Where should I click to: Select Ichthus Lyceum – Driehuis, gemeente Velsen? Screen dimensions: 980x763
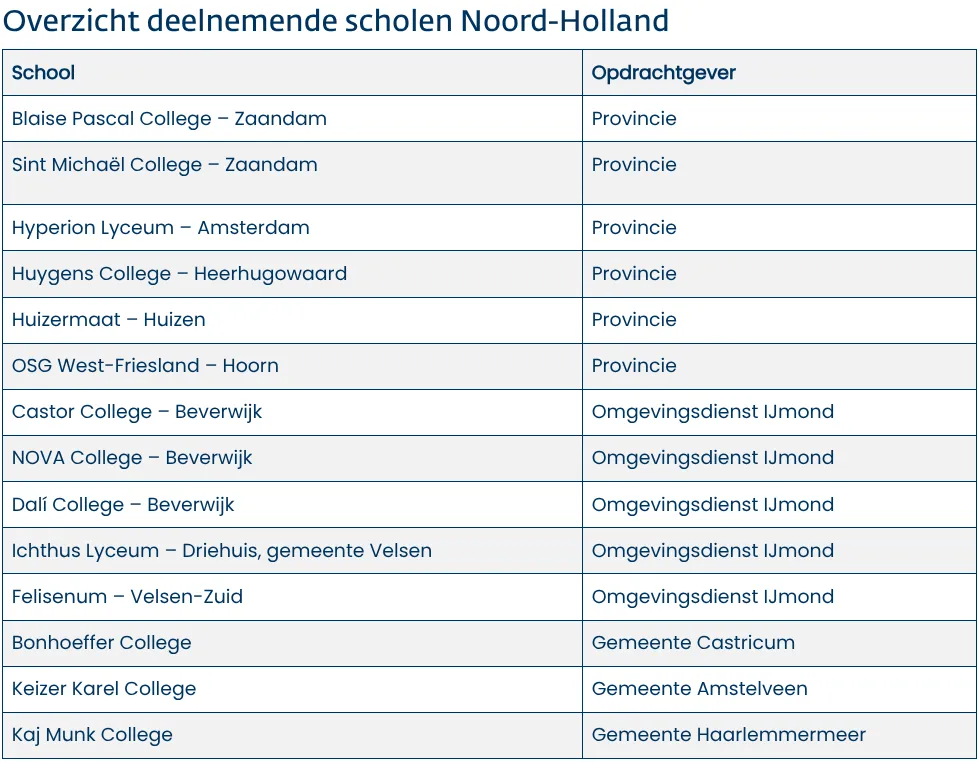point(222,551)
